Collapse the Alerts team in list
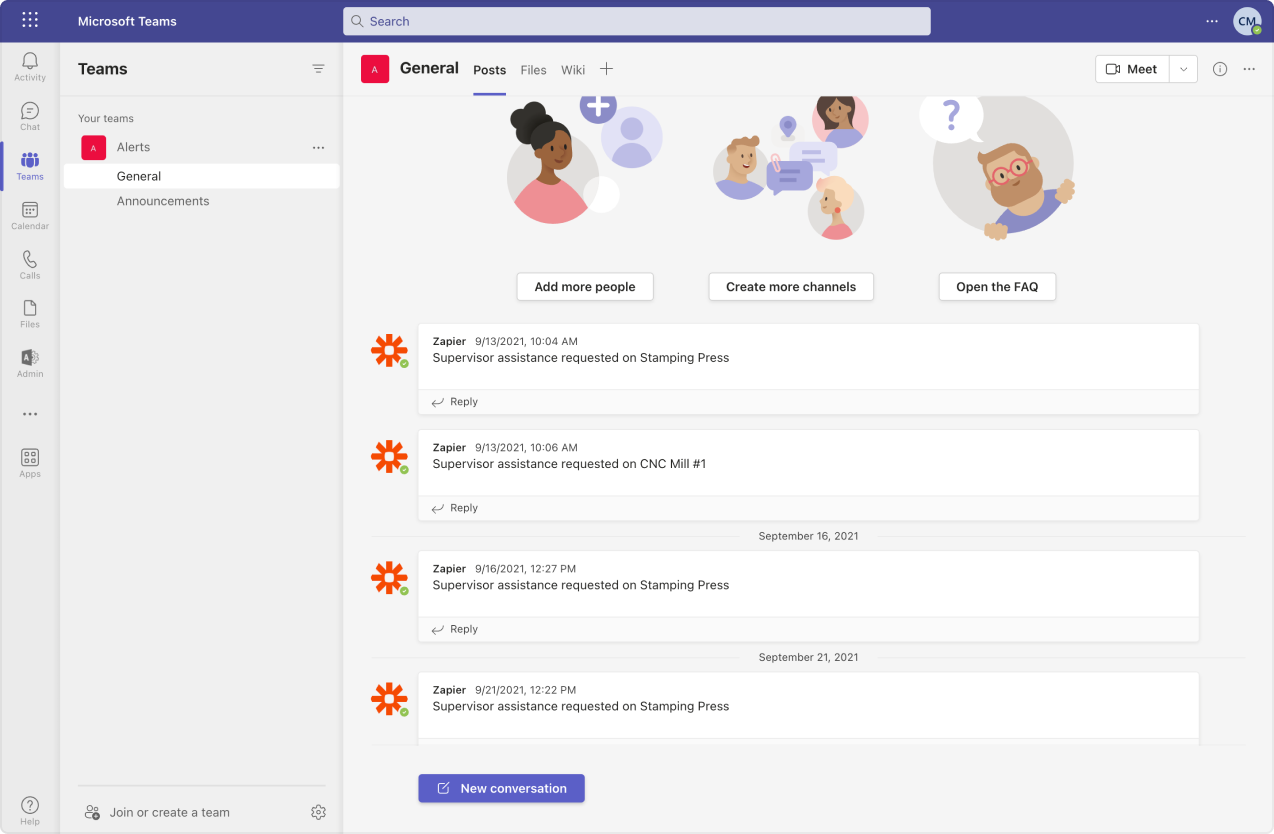The width and height of the screenshot is (1274, 834). [x=133, y=147]
